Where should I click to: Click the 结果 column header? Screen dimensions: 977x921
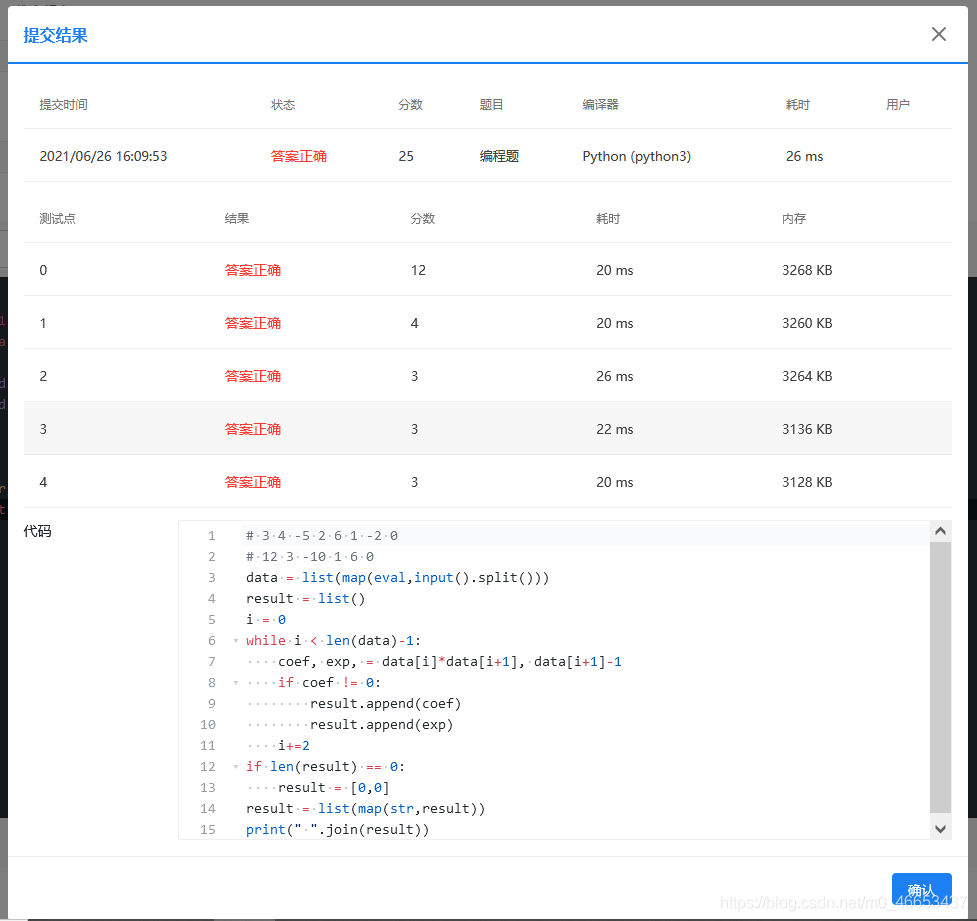tap(237, 219)
